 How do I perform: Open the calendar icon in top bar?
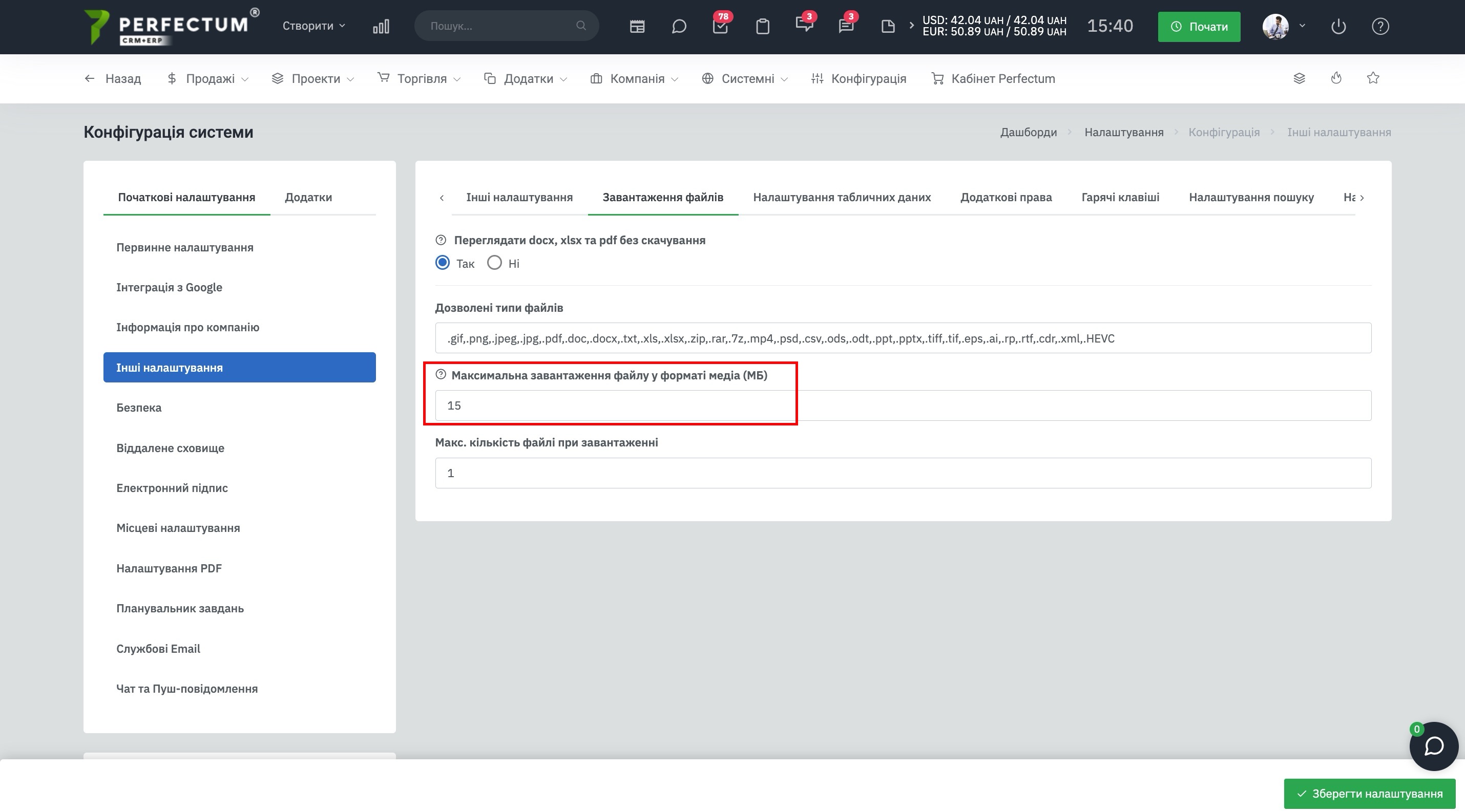click(x=637, y=26)
